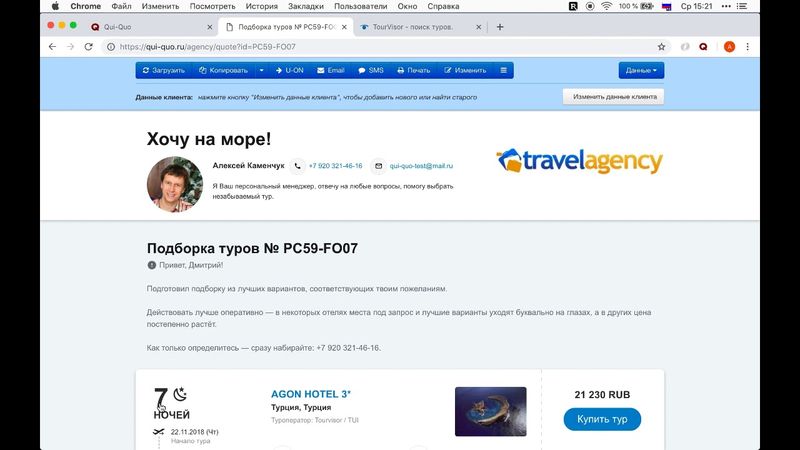Open the Данные dropdown
This screenshot has width=800, height=450.
(x=641, y=70)
